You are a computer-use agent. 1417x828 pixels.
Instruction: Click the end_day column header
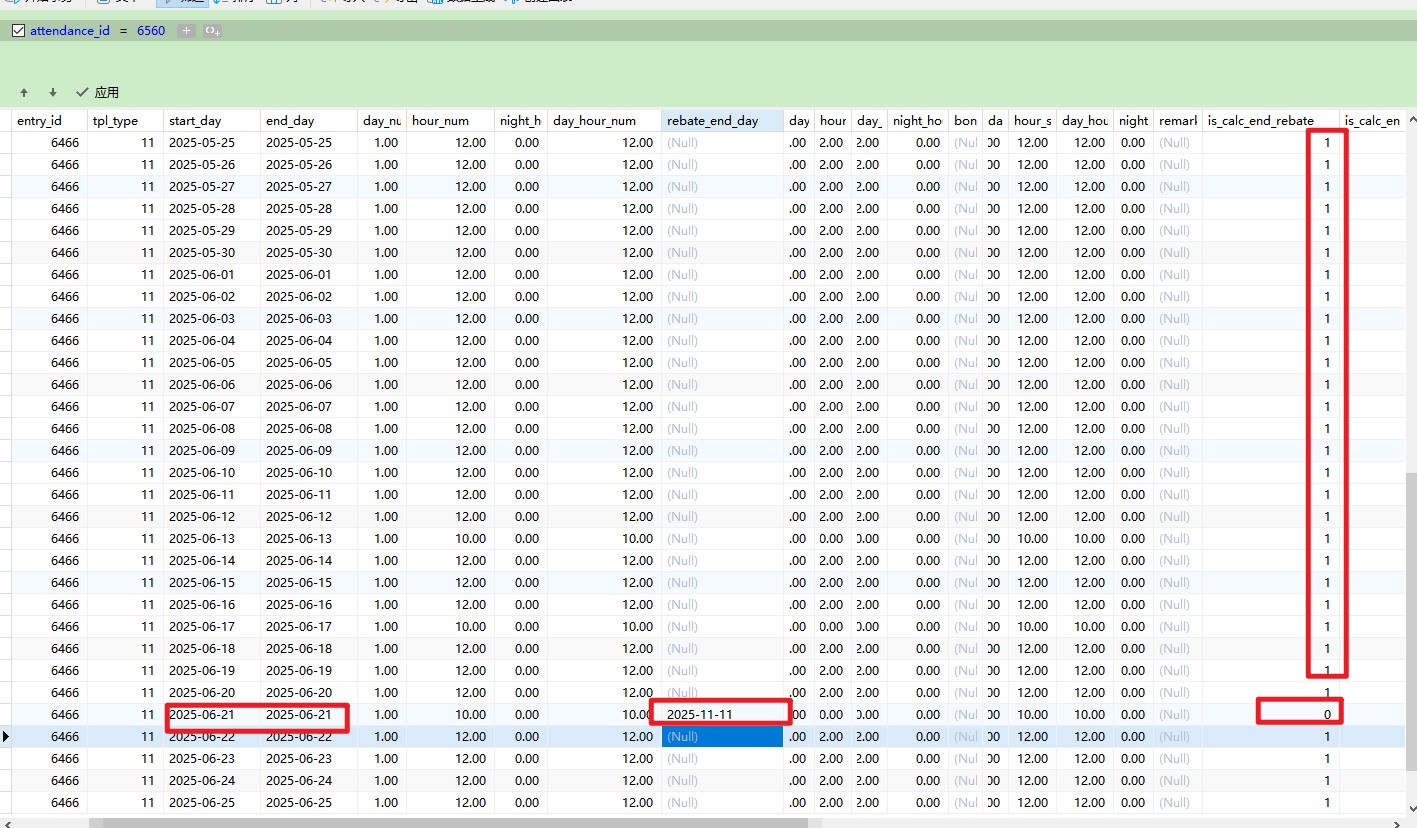coord(309,120)
